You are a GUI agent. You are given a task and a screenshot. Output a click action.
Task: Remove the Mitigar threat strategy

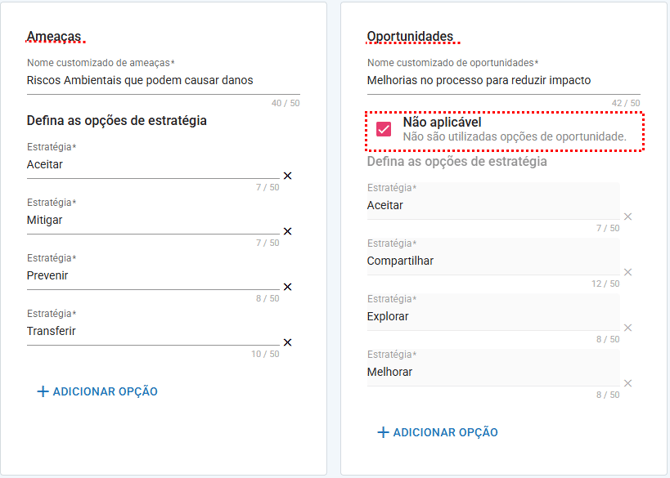coord(287,231)
